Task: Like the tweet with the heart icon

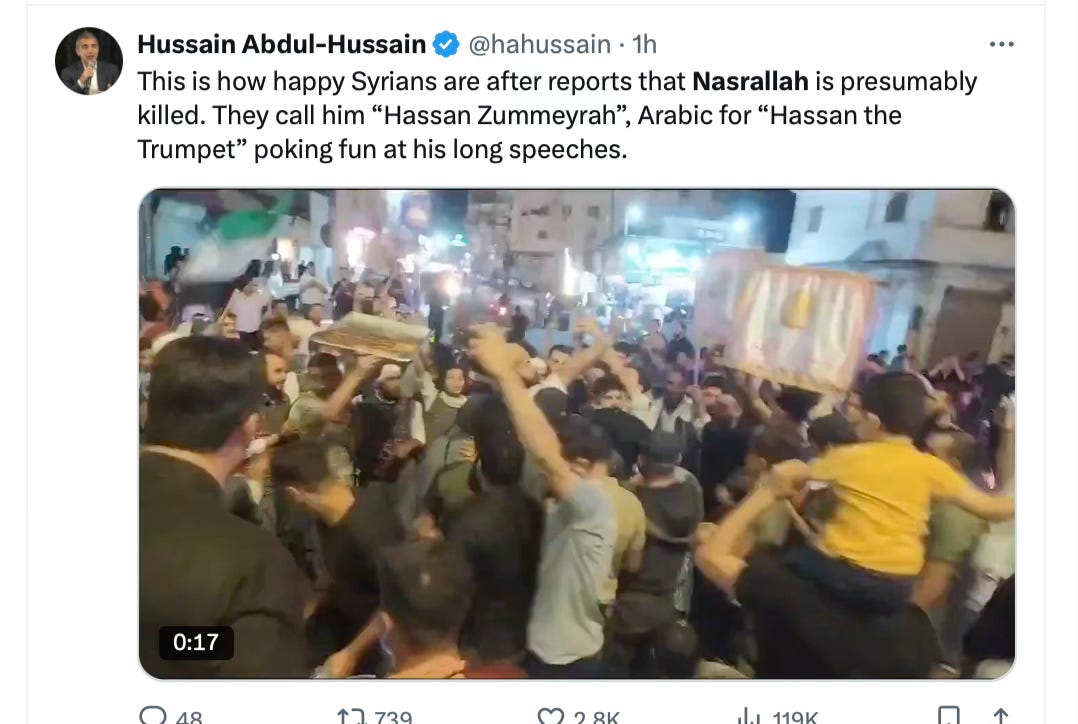Action: click(x=550, y=716)
